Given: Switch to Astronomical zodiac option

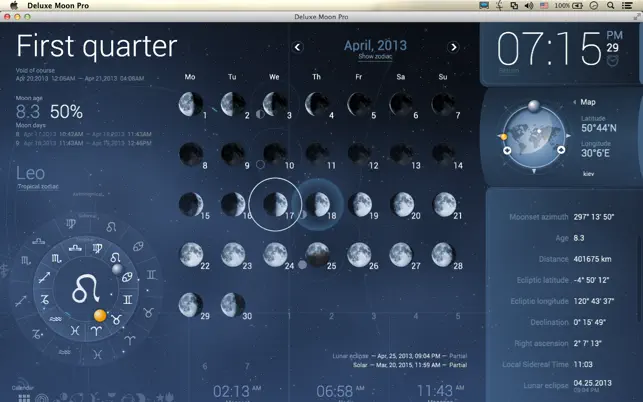Looking at the screenshot, I should [x=88, y=194].
